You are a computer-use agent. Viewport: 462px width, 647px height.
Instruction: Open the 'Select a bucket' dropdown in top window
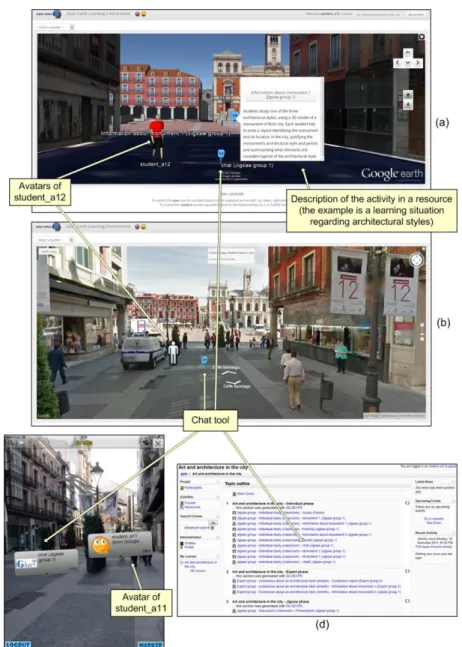click(x=55, y=27)
